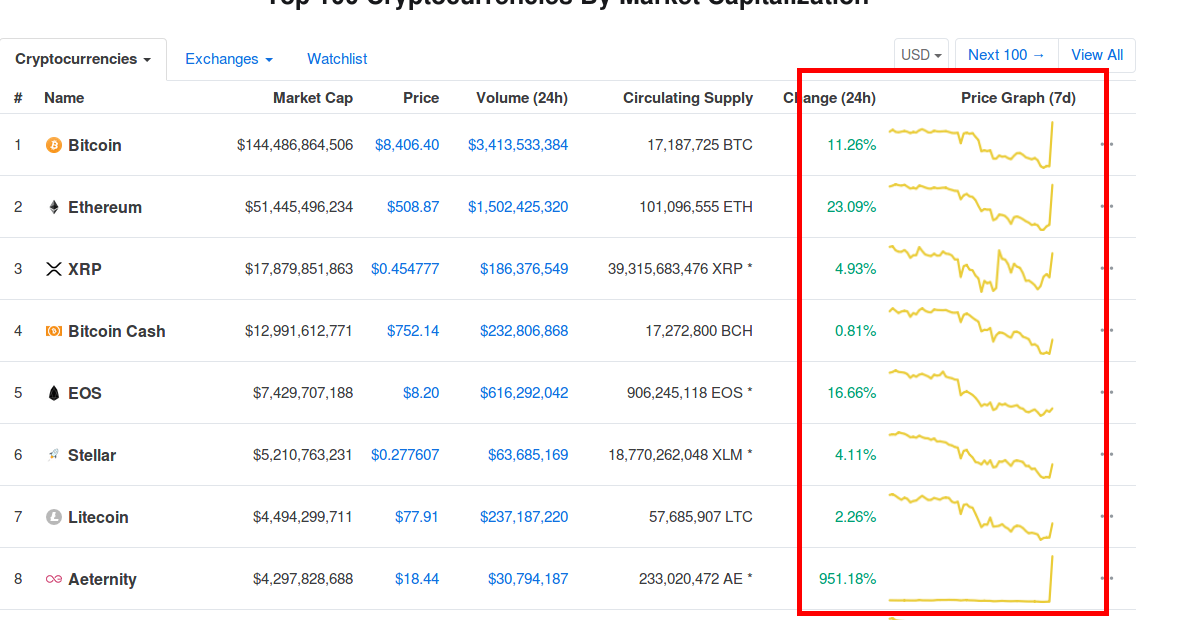
Task: Click Bitcoin's price $8,406.40
Action: tap(407, 145)
